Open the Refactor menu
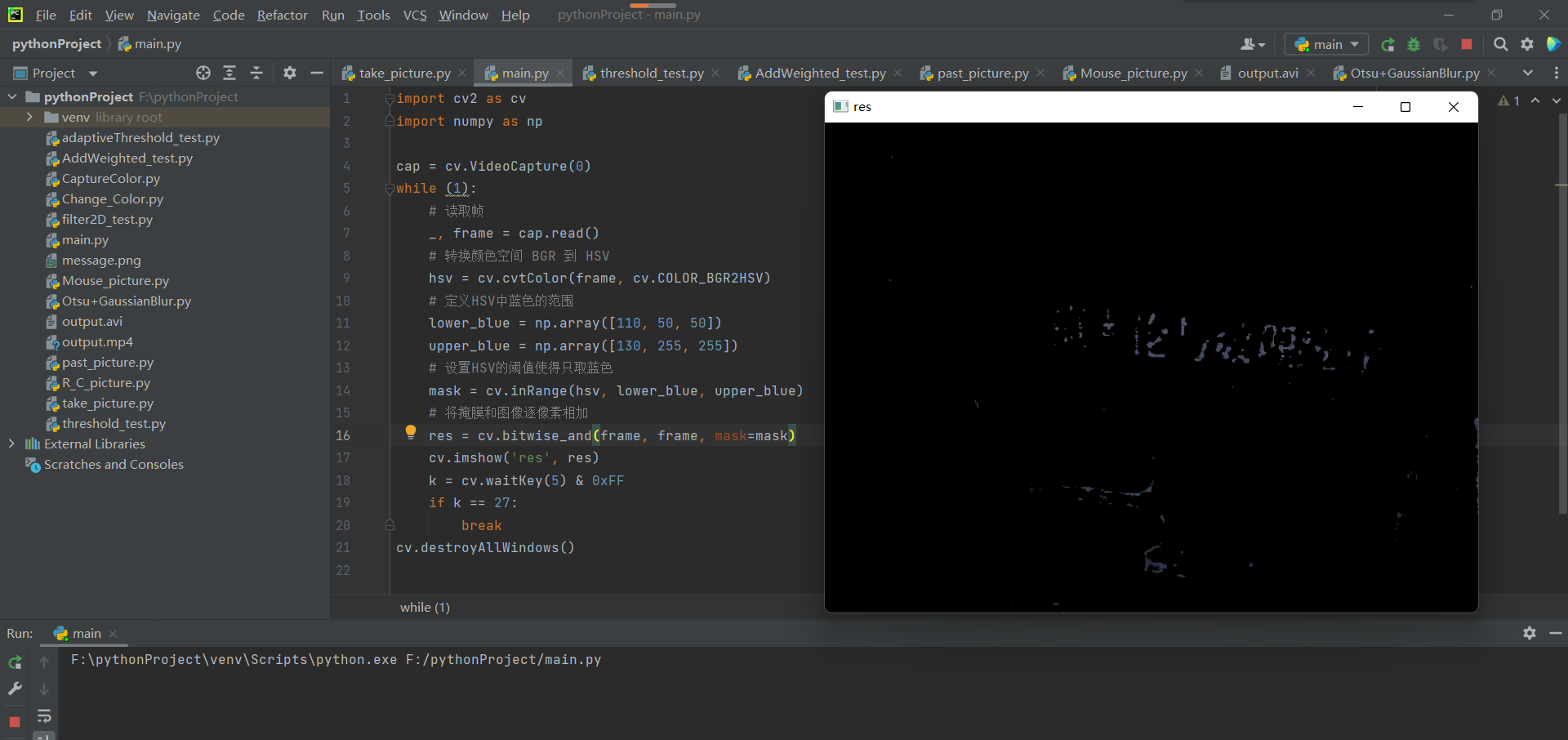Screen dimensions: 1568x740 [x=282, y=15]
